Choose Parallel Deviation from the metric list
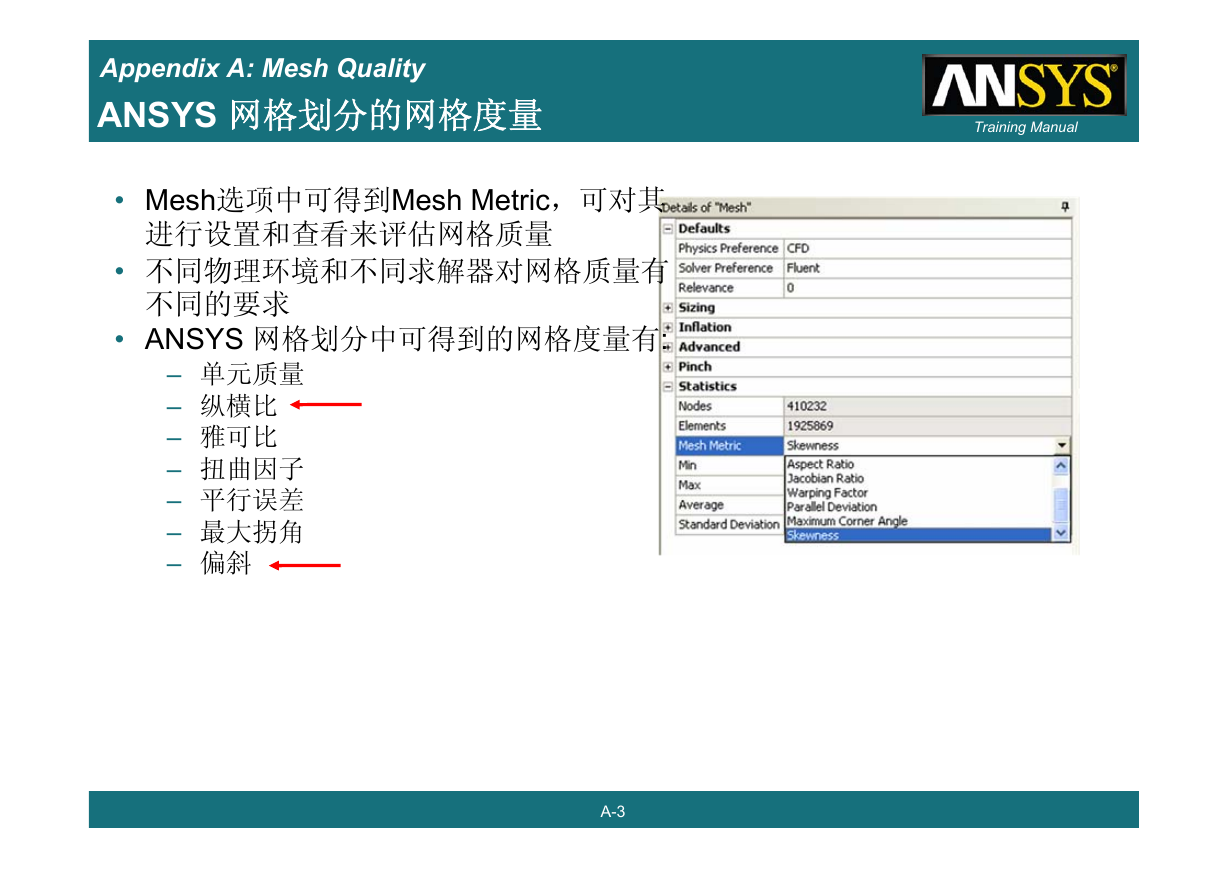The image size is (1228, 869). 831,507
